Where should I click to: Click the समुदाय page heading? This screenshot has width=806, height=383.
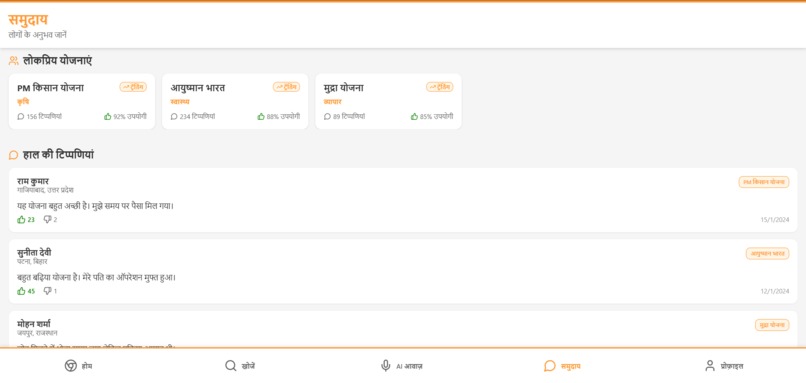[x=28, y=20]
